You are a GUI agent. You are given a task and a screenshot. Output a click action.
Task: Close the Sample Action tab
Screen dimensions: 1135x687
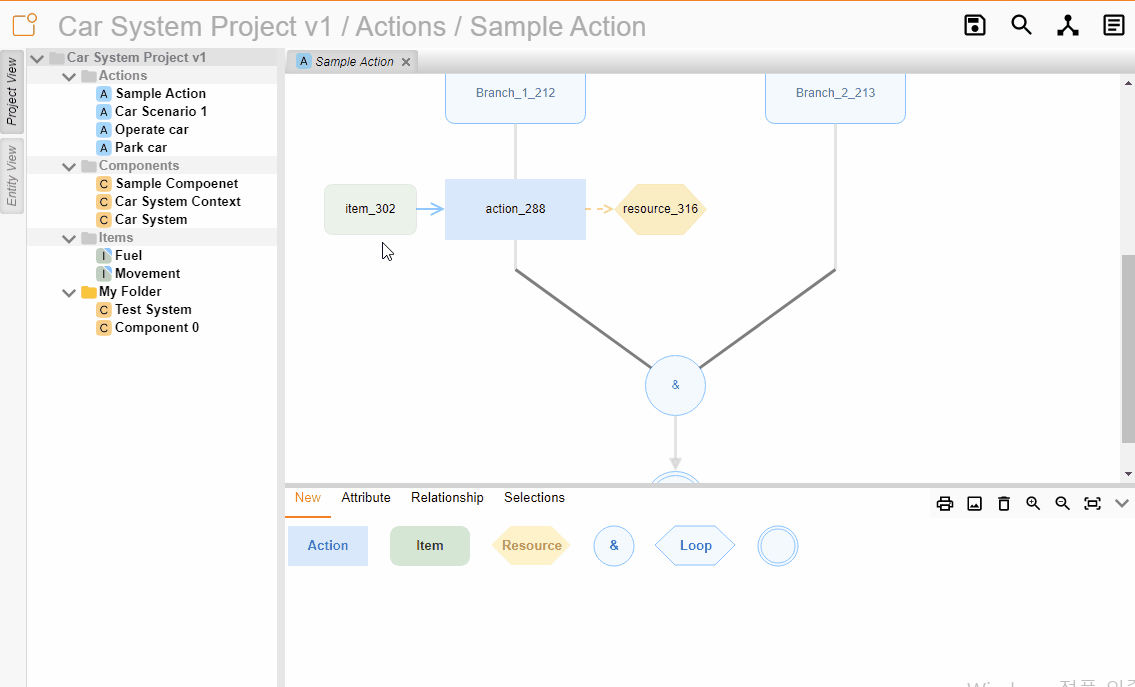[x=406, y=62]
